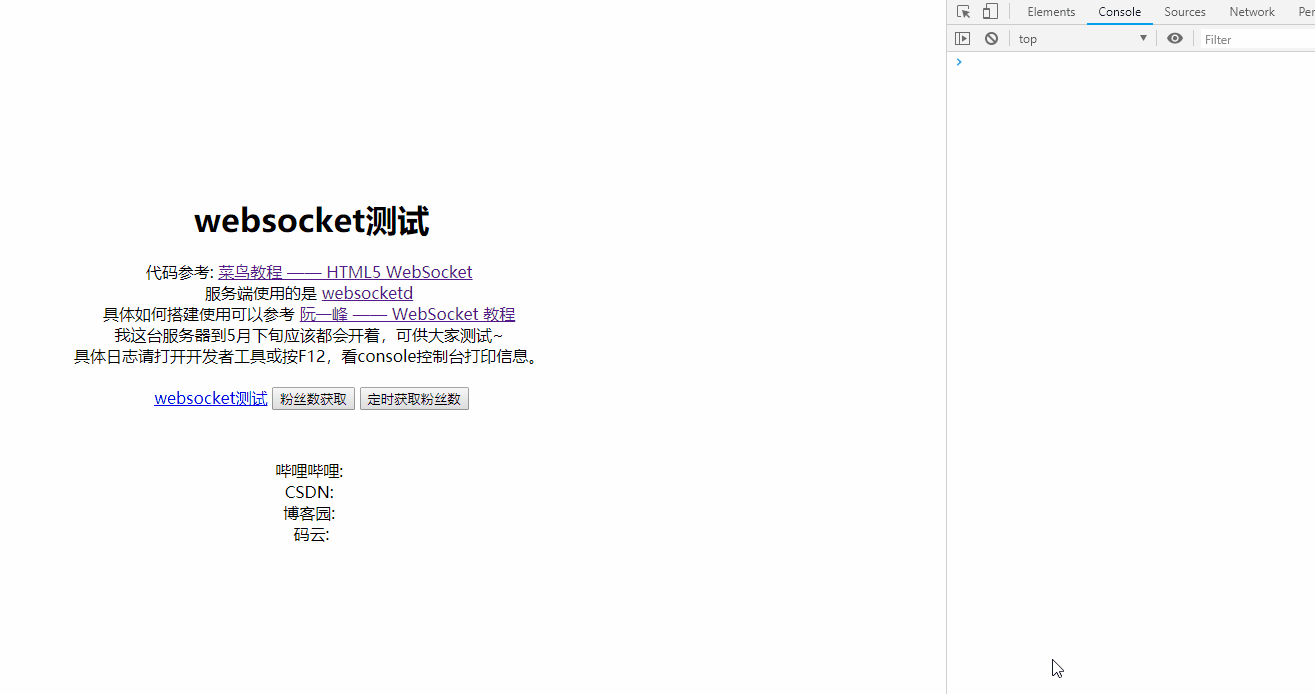1315x694 pixels.
Task: Open the 阮一峰 WebSocket 教程 link
Action: tap(407, 314)
